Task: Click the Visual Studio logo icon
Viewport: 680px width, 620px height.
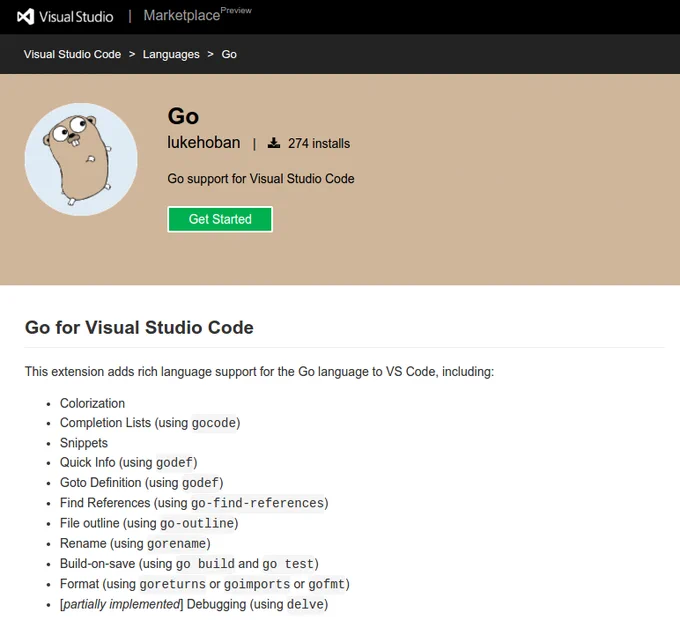Action: [26, 17]
